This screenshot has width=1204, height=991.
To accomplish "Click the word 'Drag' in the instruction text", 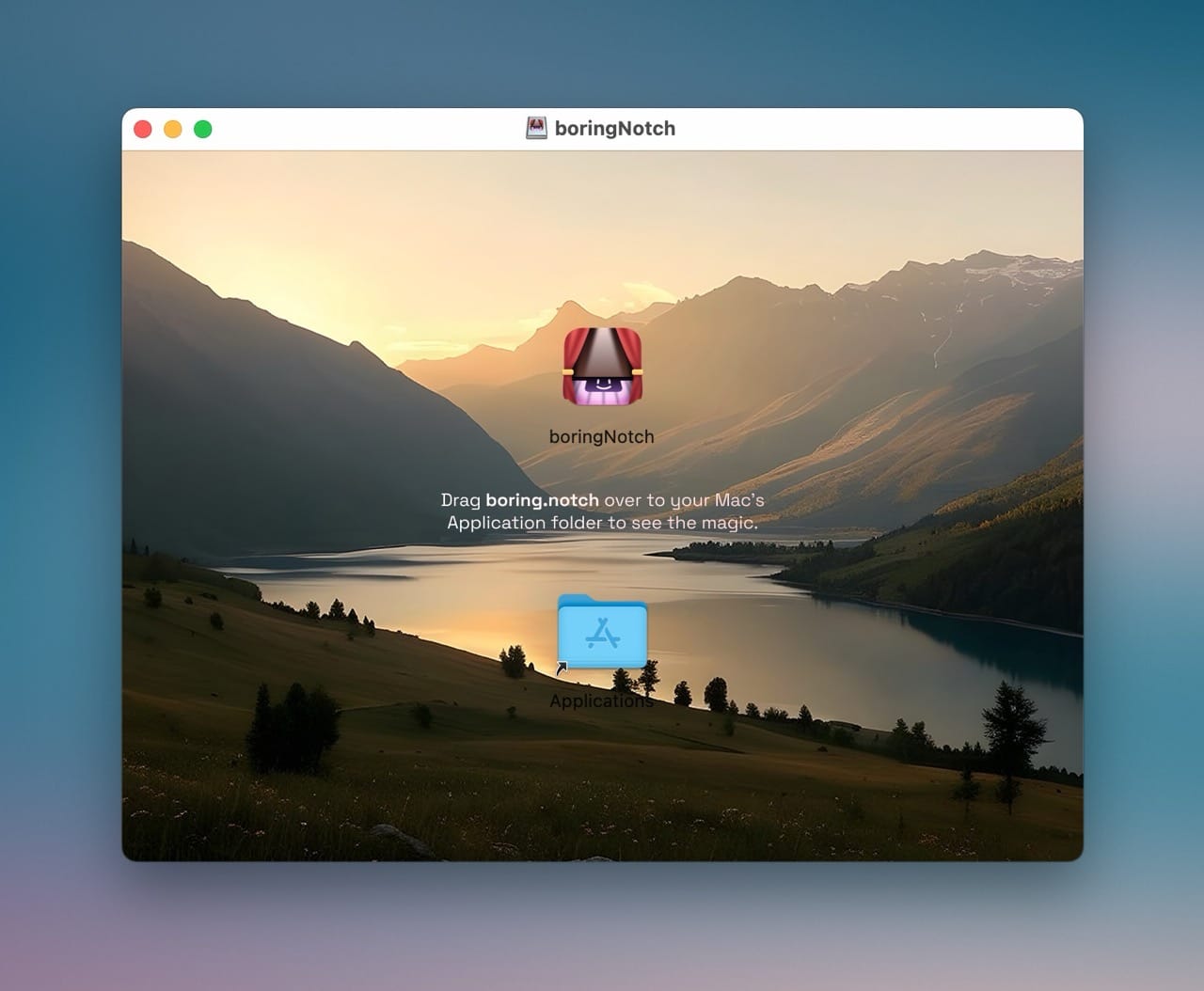I will (460, 500).
